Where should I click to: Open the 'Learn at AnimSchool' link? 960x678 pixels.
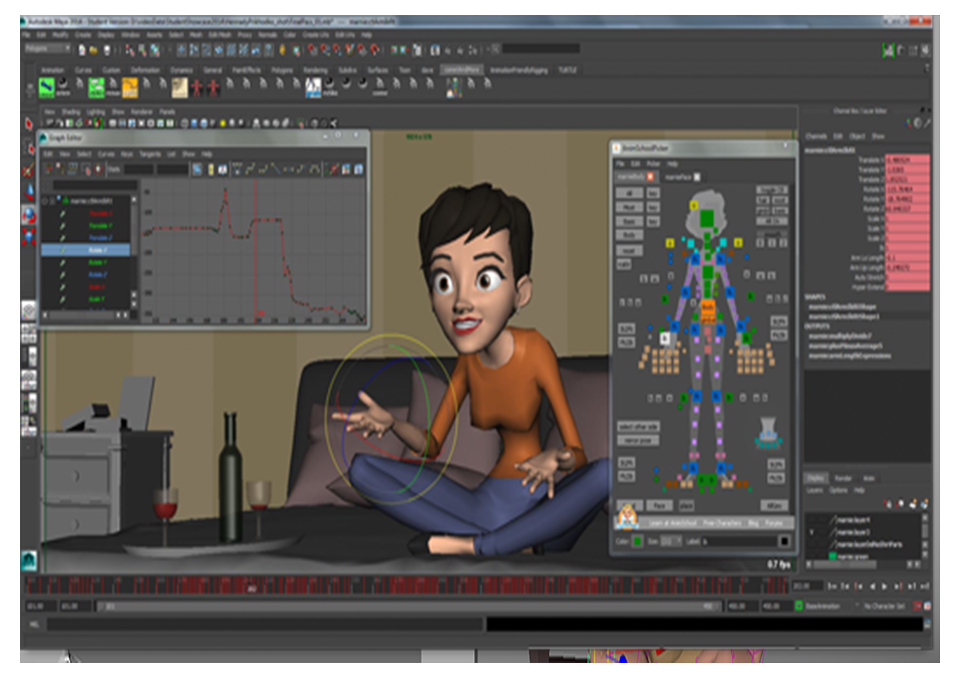click(673, 523)
